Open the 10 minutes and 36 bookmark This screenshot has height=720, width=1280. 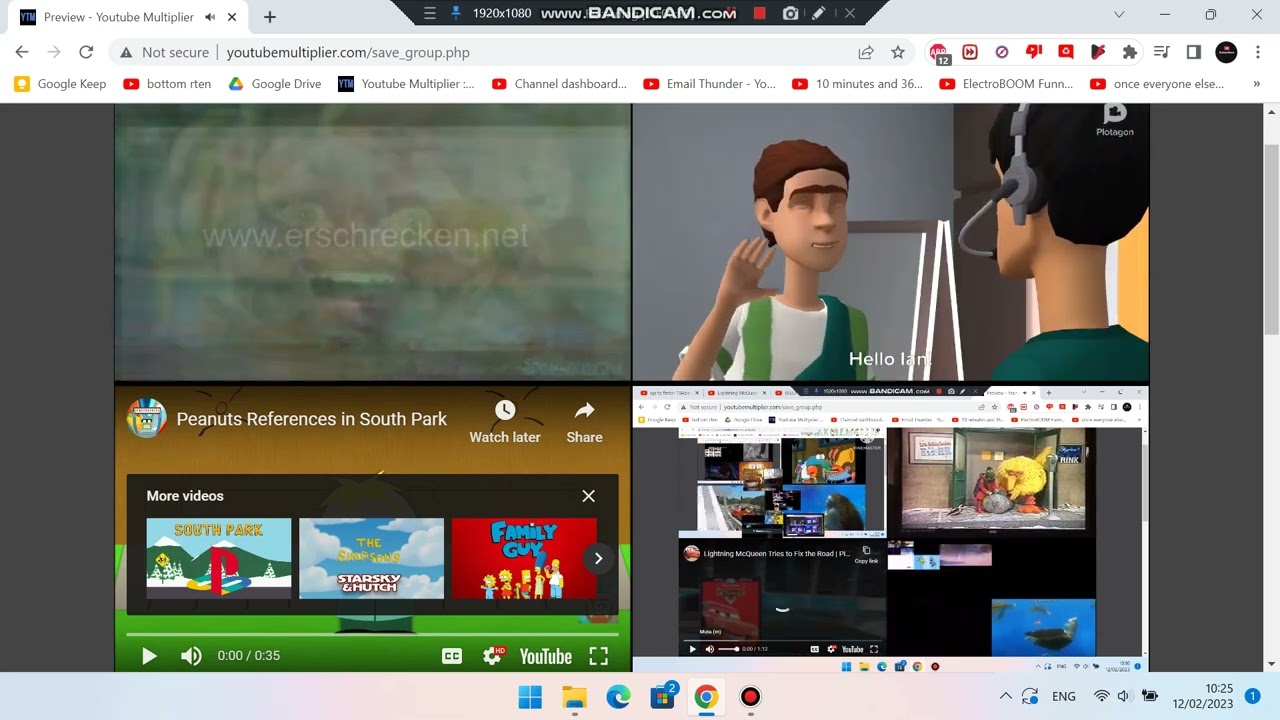(x=858, y=84)
